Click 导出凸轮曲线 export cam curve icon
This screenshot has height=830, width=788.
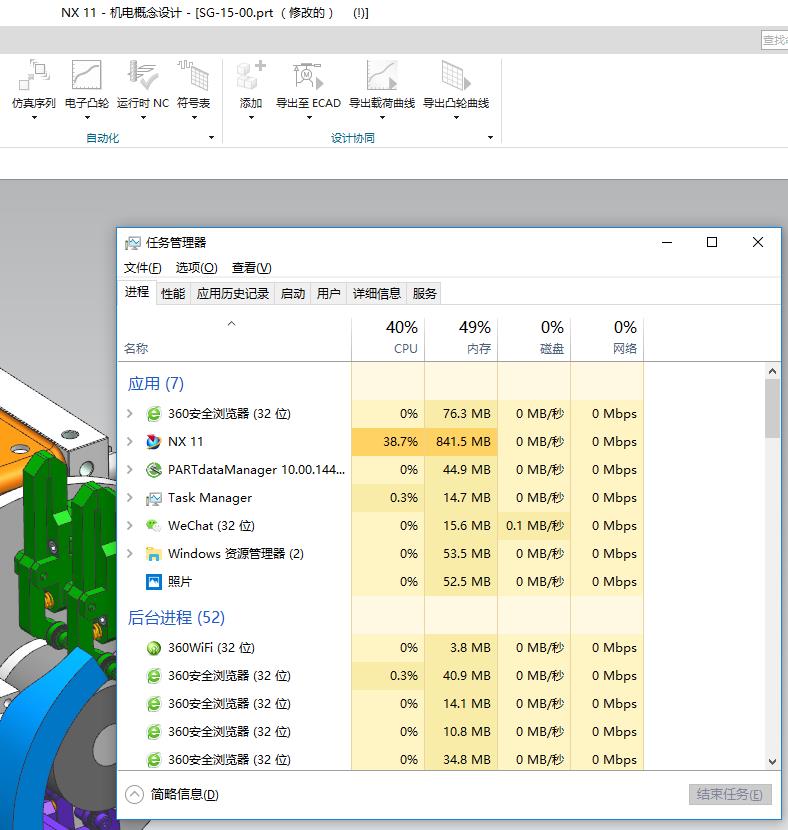pyautogui.click(x=456, y=75)
